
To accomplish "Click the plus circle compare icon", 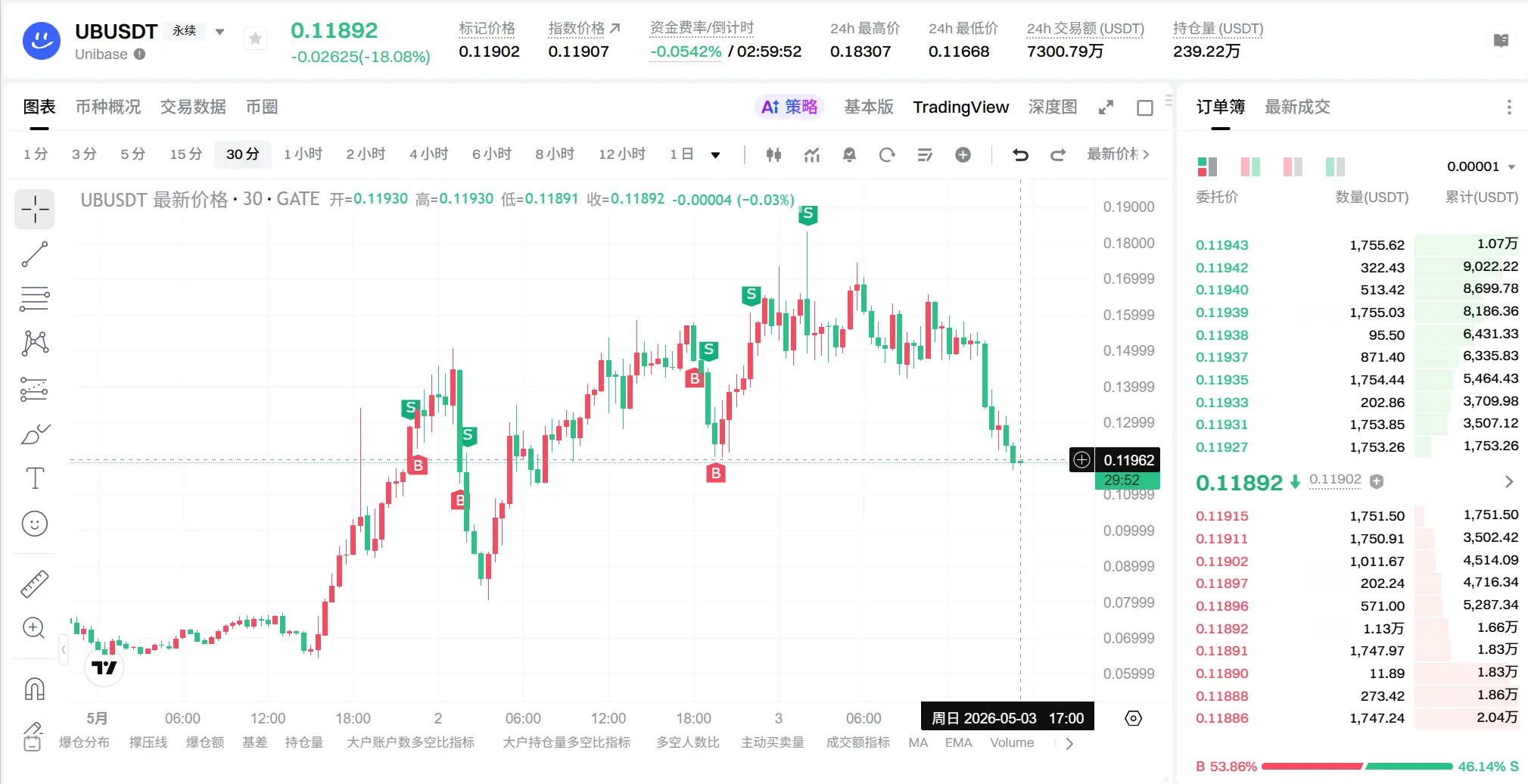I will [x=963, y=154].
